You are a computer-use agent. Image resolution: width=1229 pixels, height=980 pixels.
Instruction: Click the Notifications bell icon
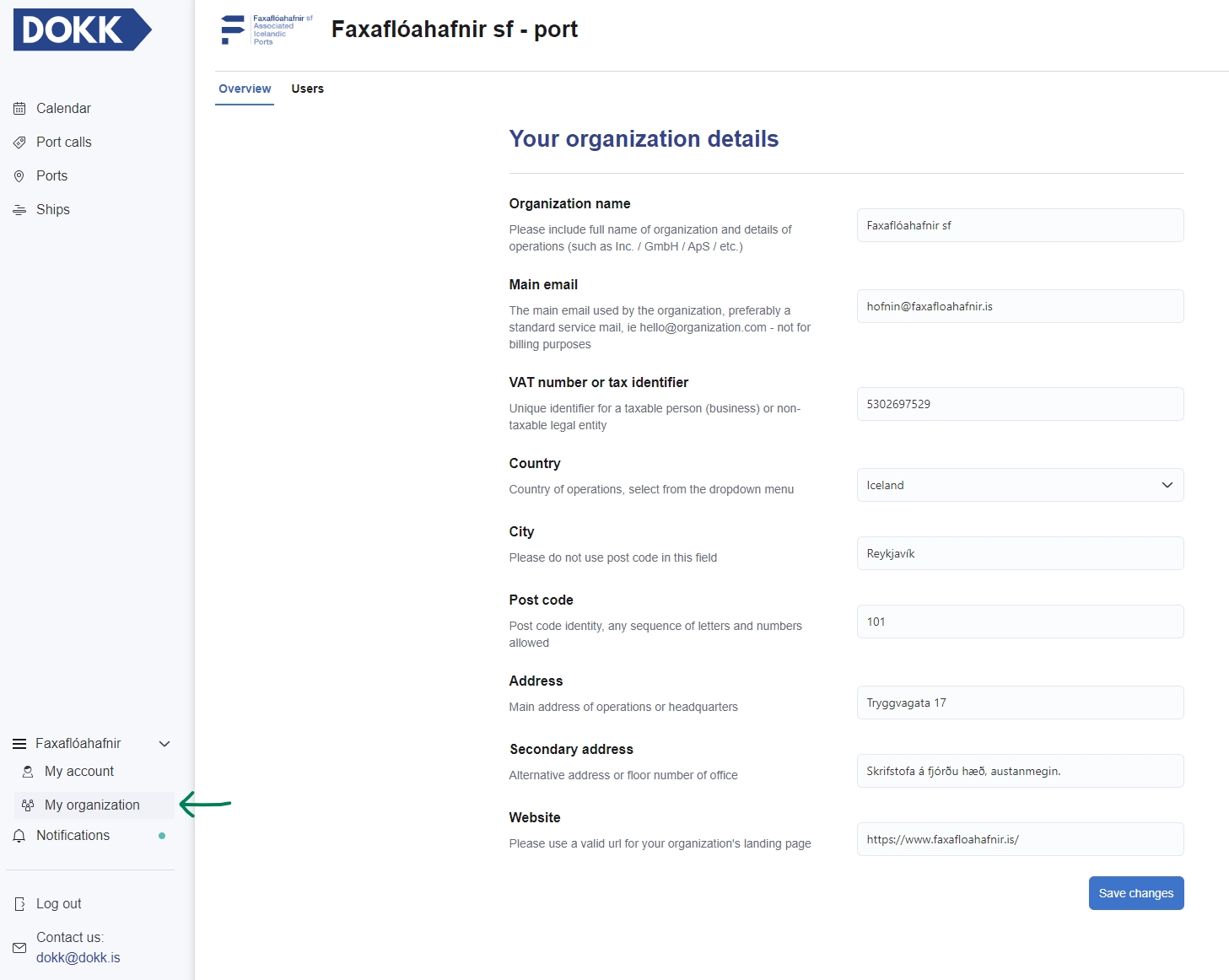19,836
